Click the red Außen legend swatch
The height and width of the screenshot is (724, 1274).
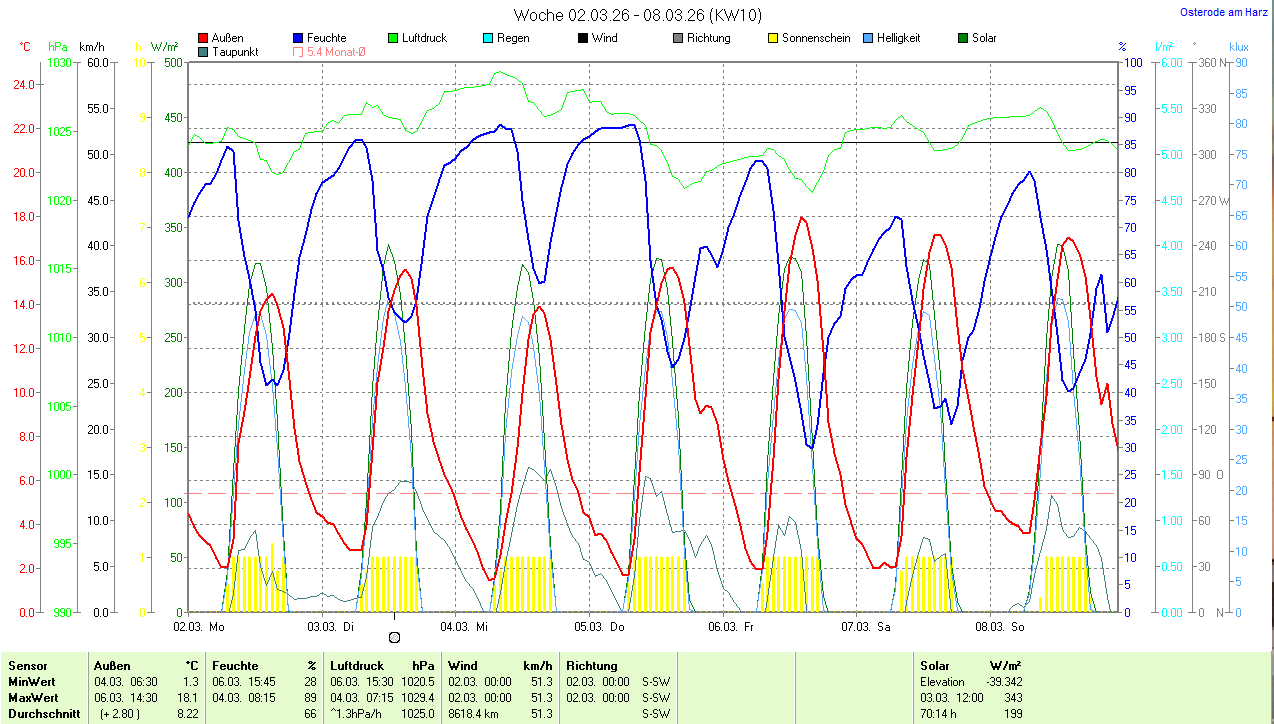[x=204, y=39]
